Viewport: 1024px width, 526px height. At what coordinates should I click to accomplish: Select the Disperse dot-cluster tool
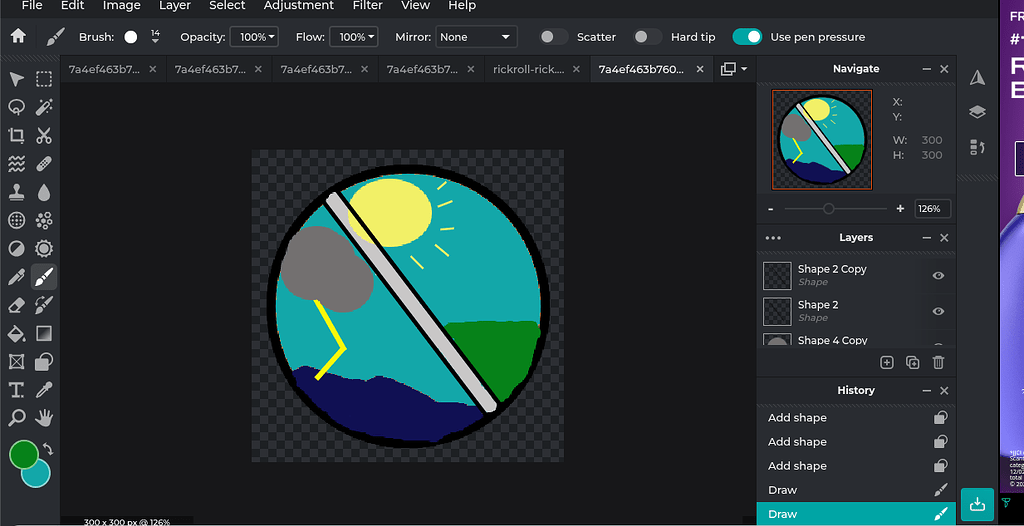44,221
